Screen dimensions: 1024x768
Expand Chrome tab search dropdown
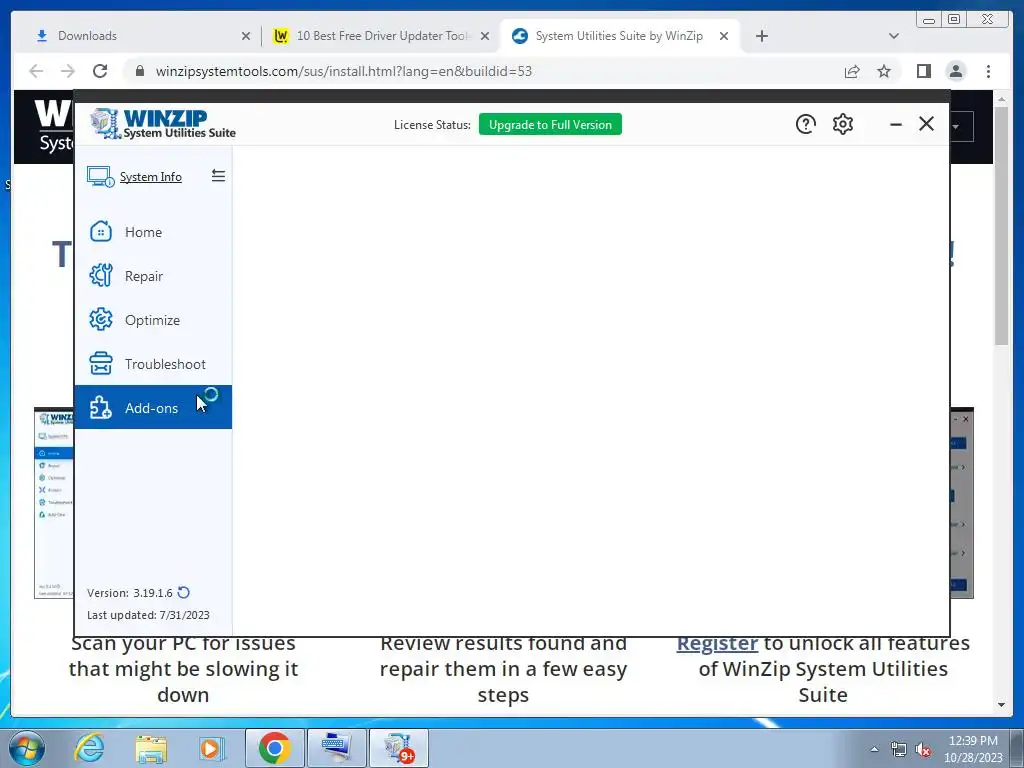click(893, 36)
